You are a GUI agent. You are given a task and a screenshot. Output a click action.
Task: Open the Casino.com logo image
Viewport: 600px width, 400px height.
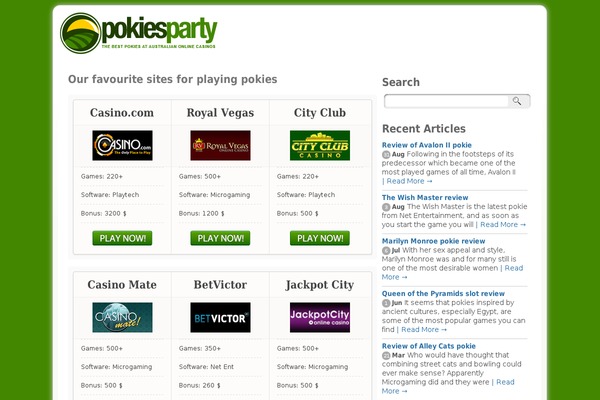[122, 145]
